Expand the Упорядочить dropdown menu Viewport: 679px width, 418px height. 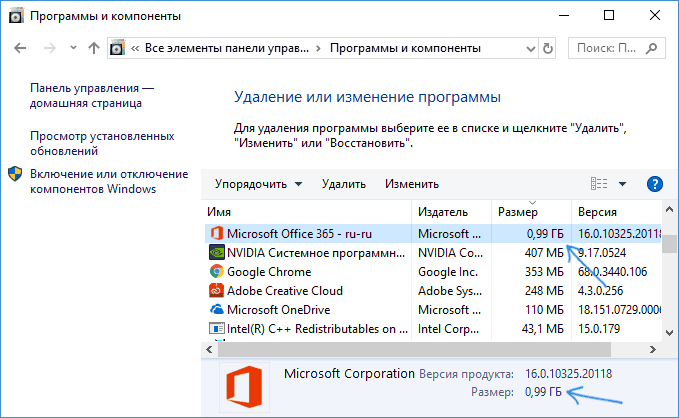click(258, 184)
